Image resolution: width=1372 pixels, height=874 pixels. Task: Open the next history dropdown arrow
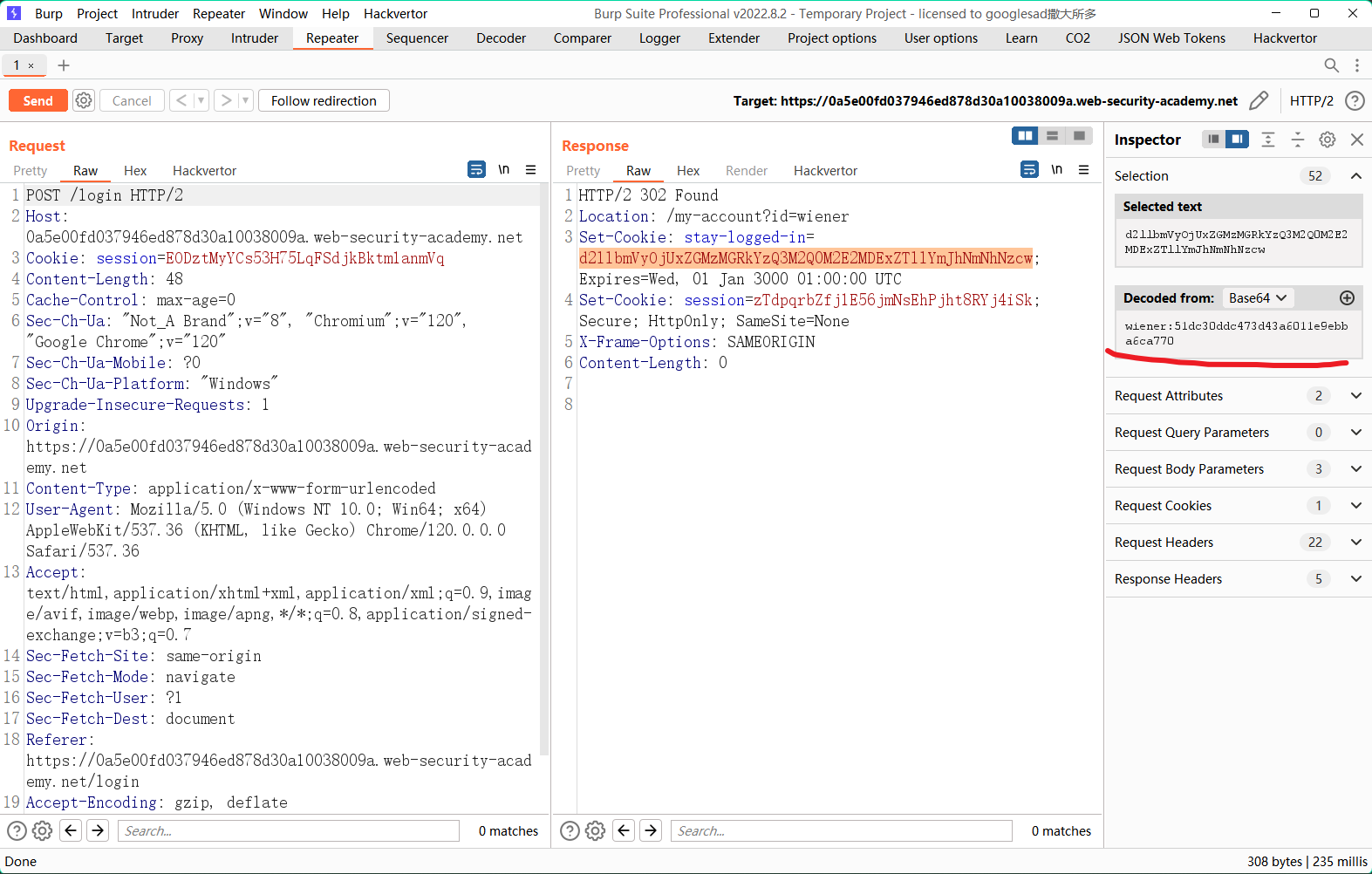tap(245, 100)
